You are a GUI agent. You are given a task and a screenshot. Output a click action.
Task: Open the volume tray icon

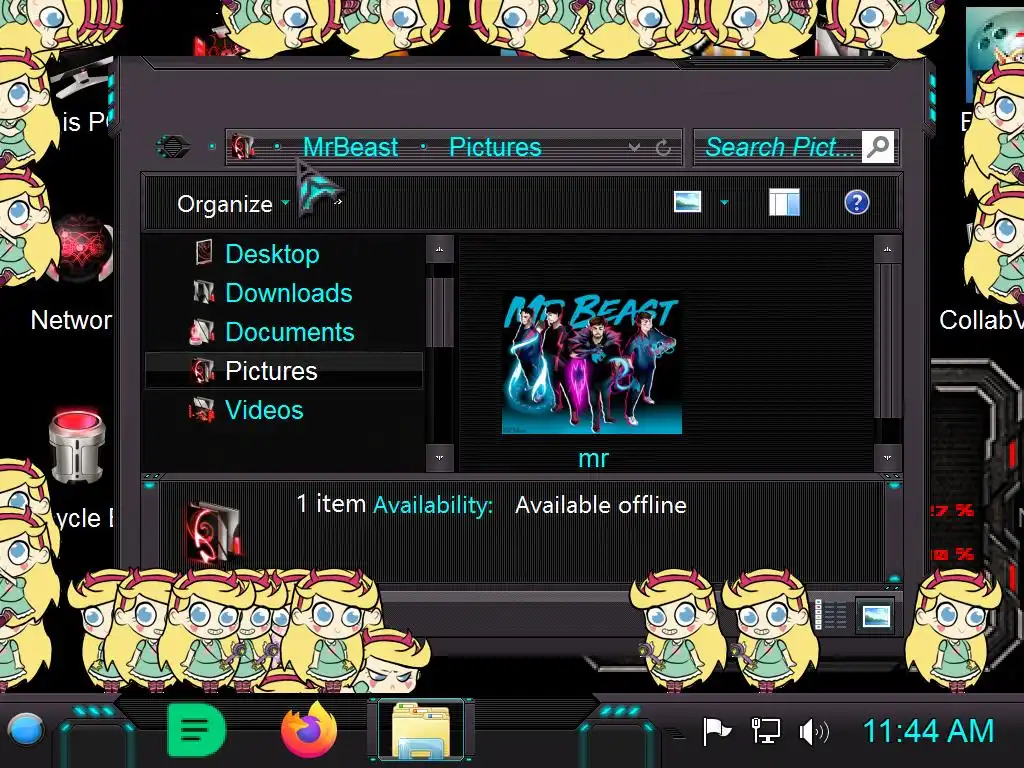click(x=814, y=732)
